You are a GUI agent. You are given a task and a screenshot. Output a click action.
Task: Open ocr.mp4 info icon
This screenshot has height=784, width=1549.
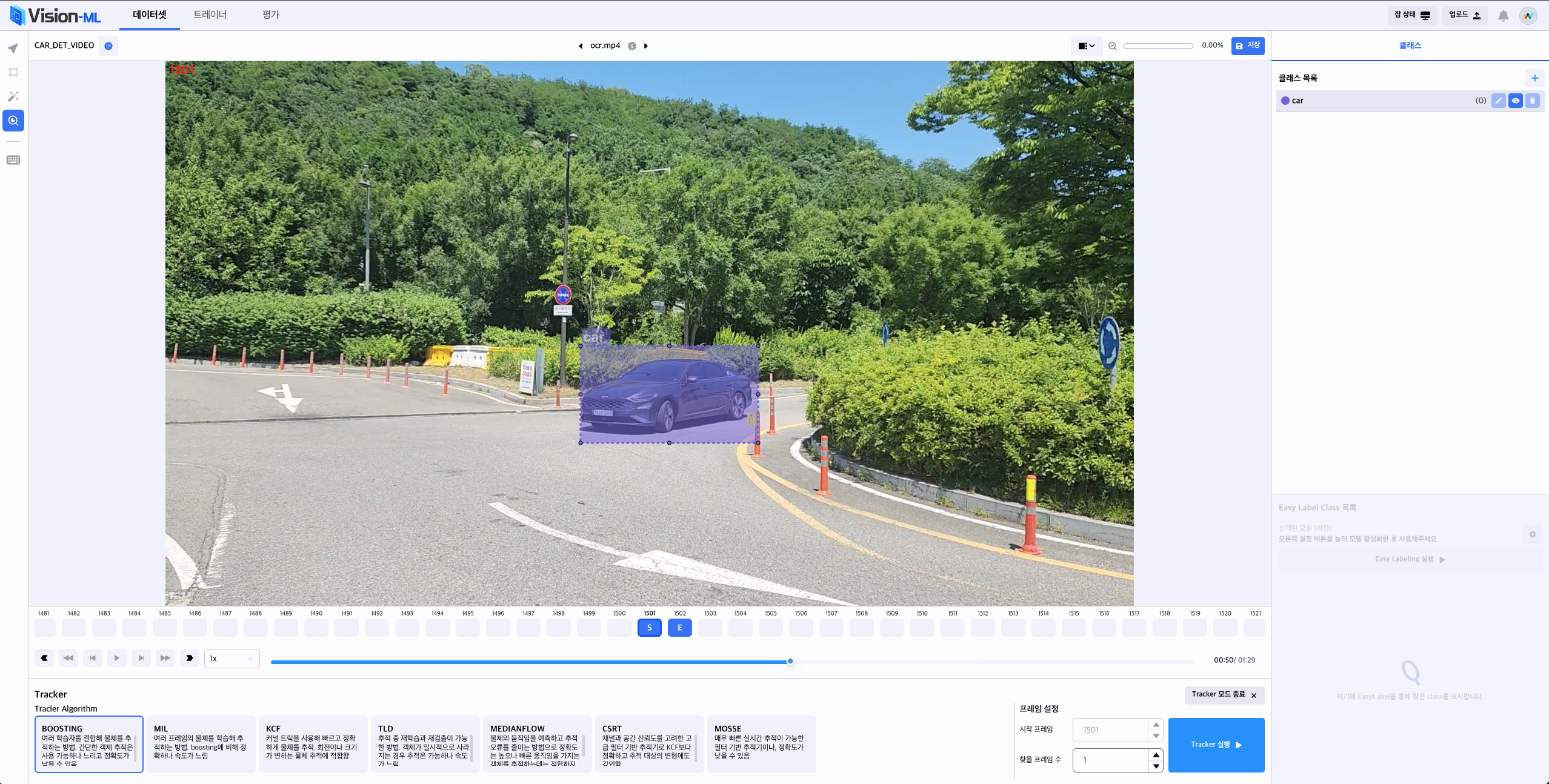click(x=632, y=46)
